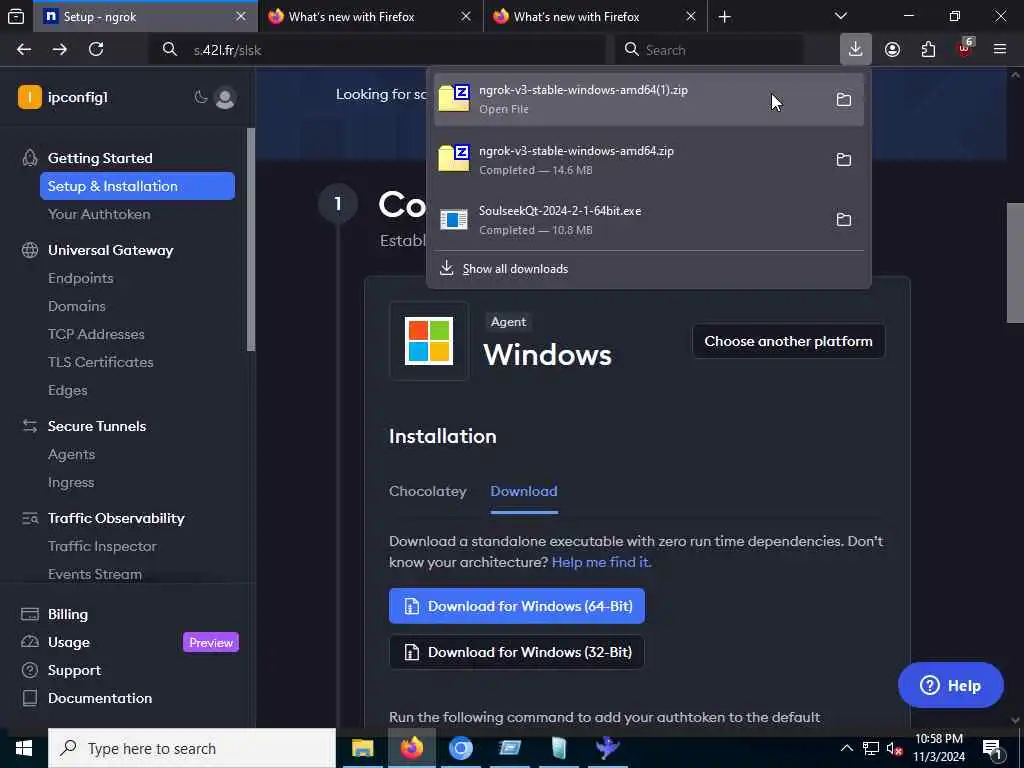Open Traffic Observability section
The height and width of the screenshot is (768, 1024).
pyautogui.click(x=116, y=519)
